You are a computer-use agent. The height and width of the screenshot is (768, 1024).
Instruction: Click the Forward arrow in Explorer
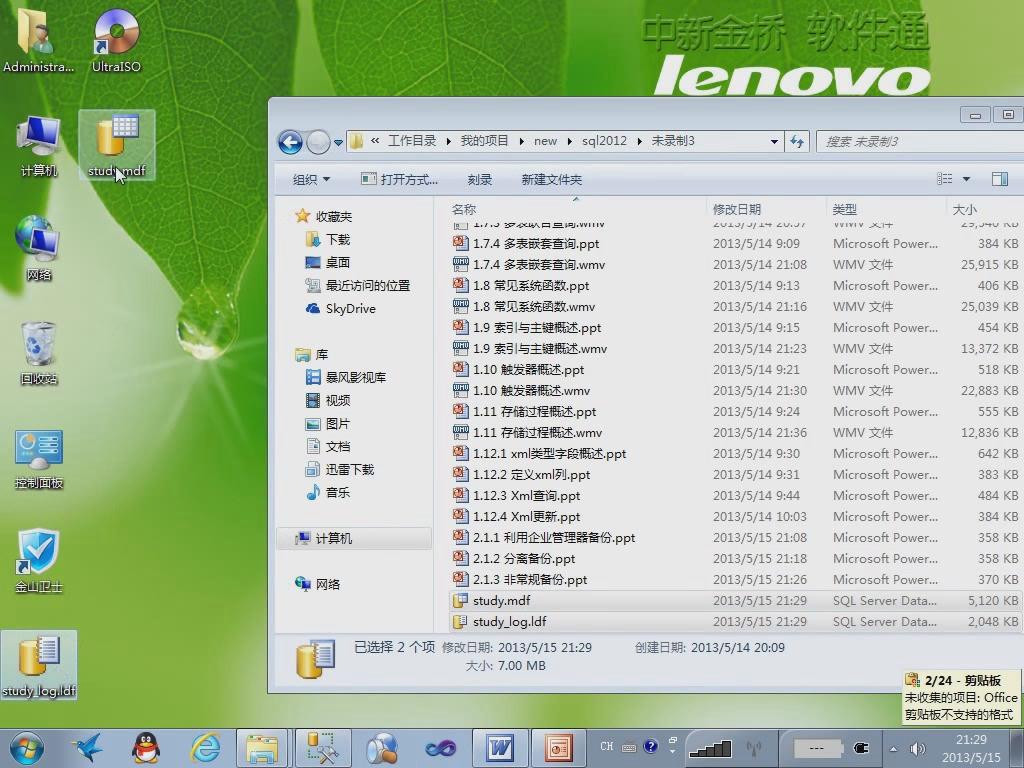[318, 142]
